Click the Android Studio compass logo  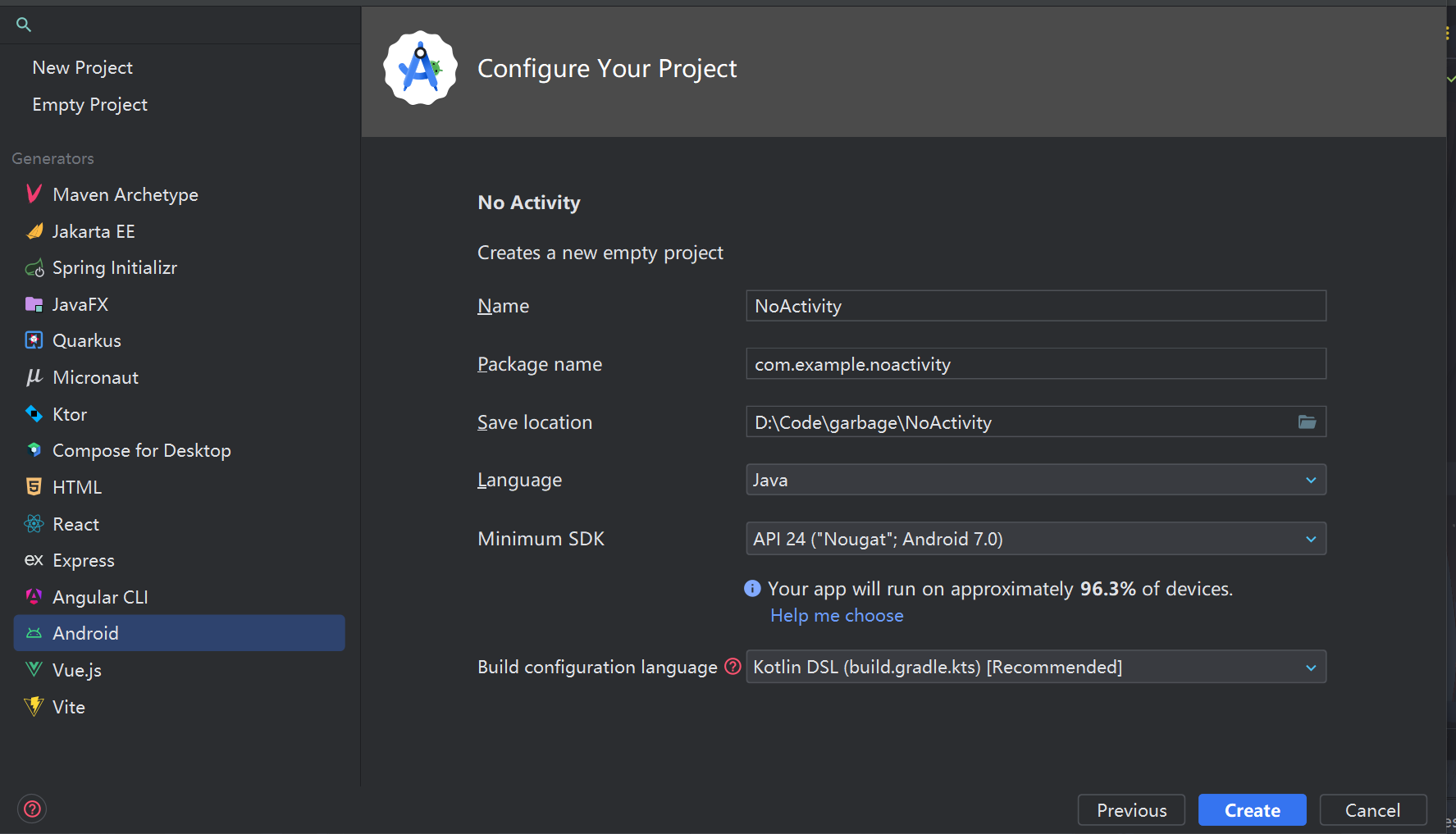click(420, 68)
